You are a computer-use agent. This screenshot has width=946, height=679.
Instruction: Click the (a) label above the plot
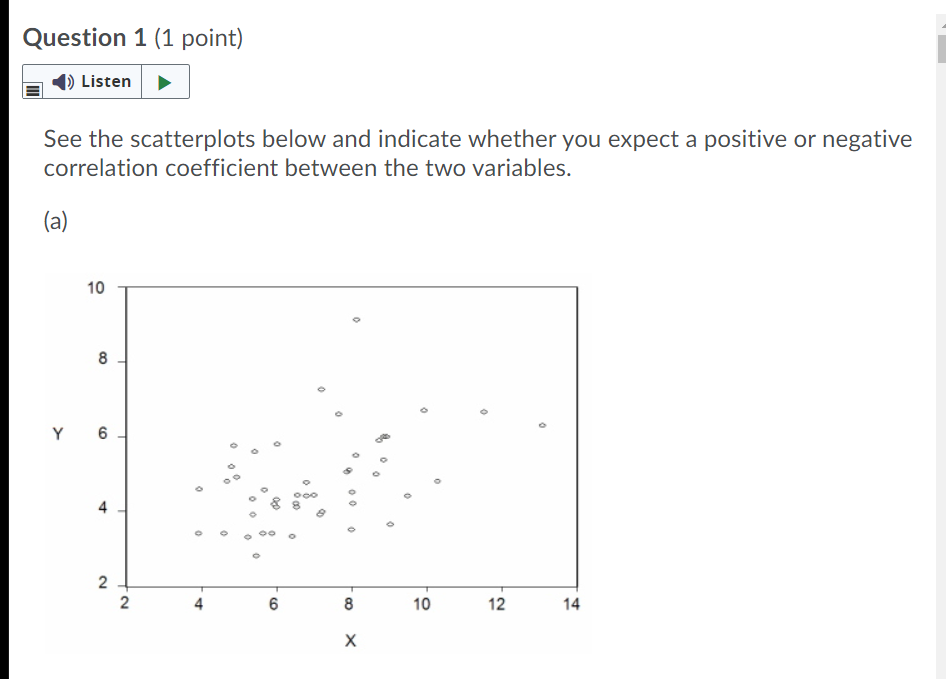tap(54, 221)
